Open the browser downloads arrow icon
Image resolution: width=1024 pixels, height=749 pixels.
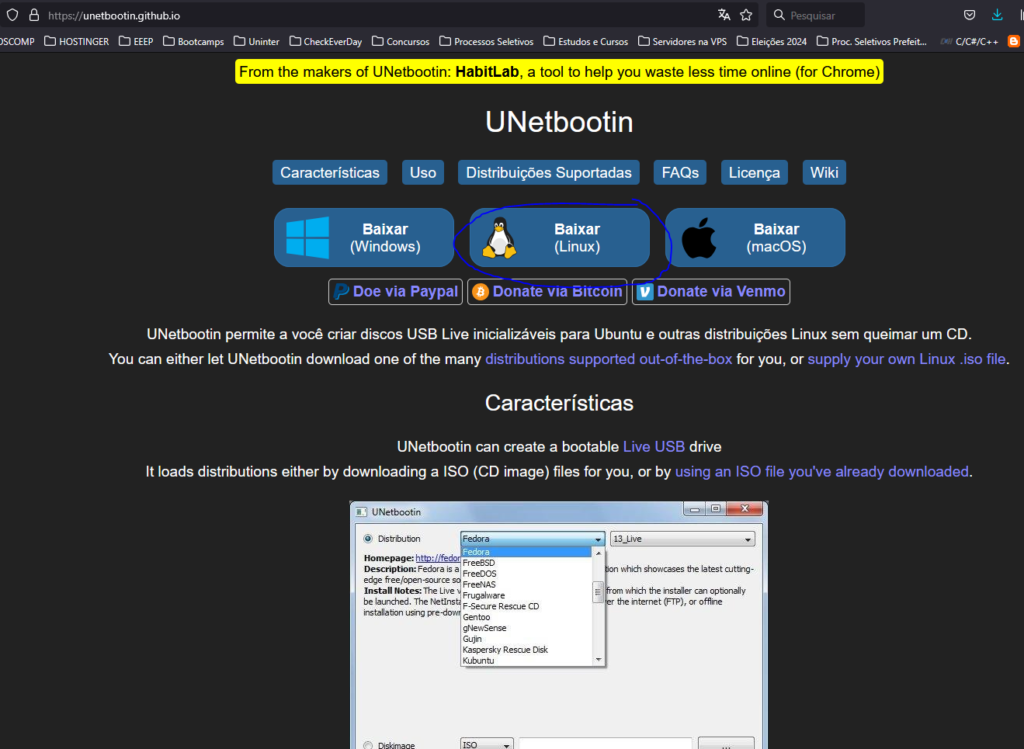point(997,15)
